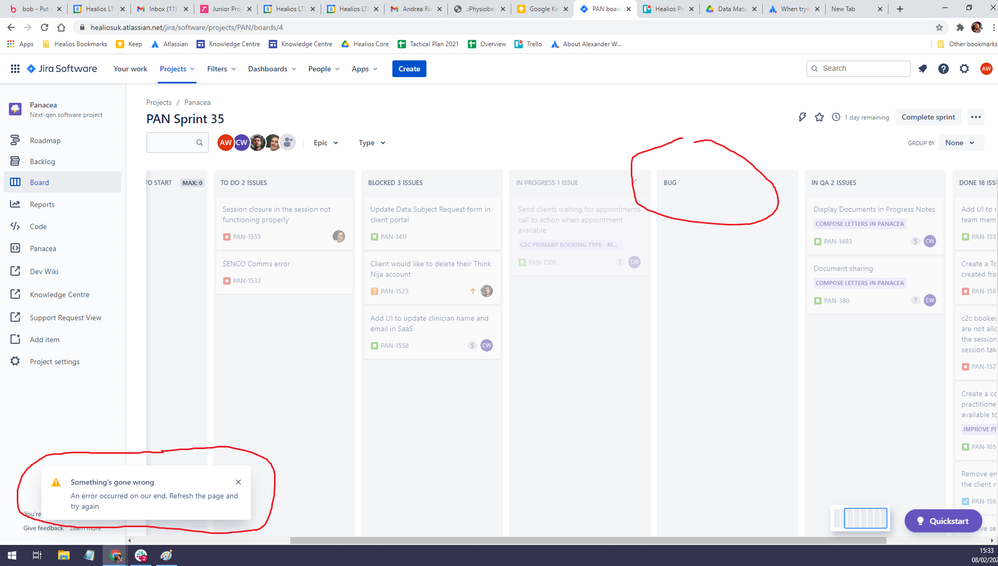Click the horizontal board scrollbar

[x=587, y=540]
